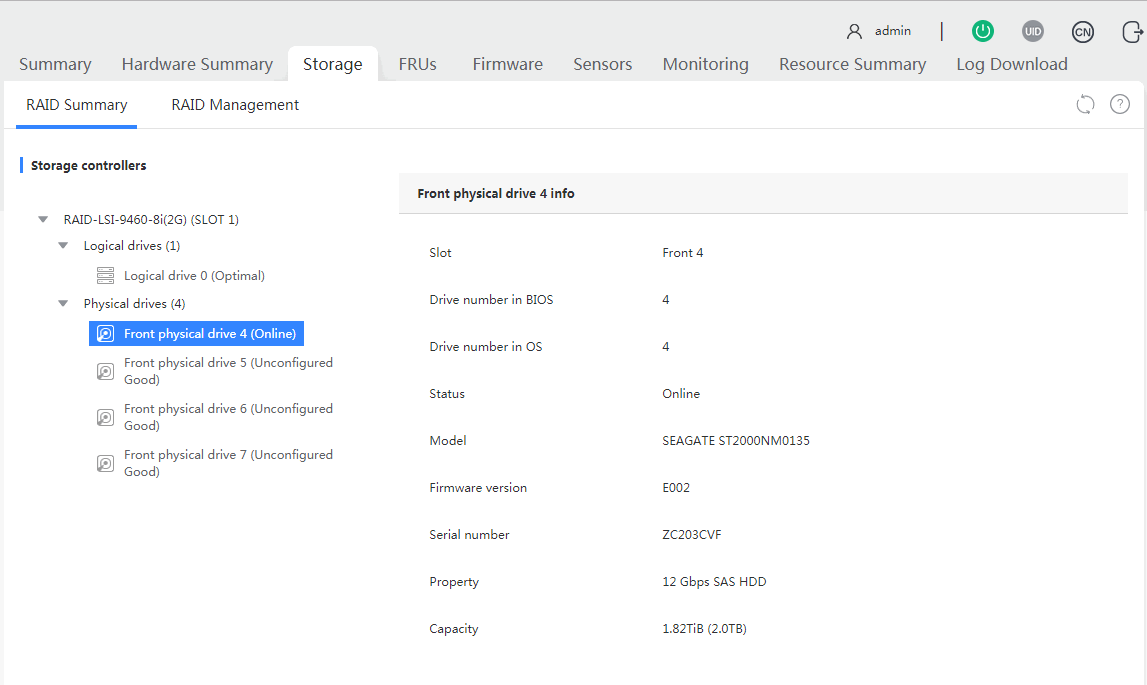Click the Drive number in BIOS label

492,299
